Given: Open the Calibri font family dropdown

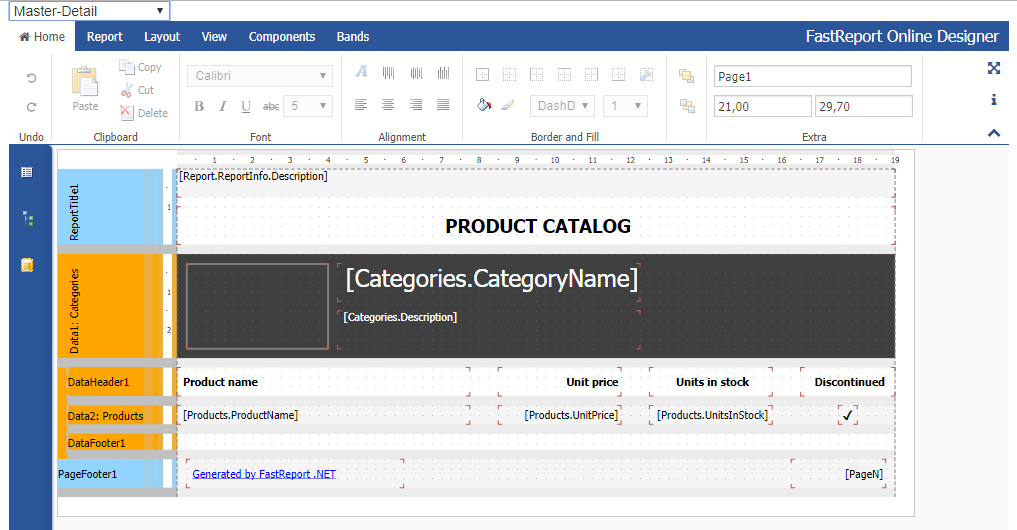Looking at the screenshot, I should [x=260, y=76].
